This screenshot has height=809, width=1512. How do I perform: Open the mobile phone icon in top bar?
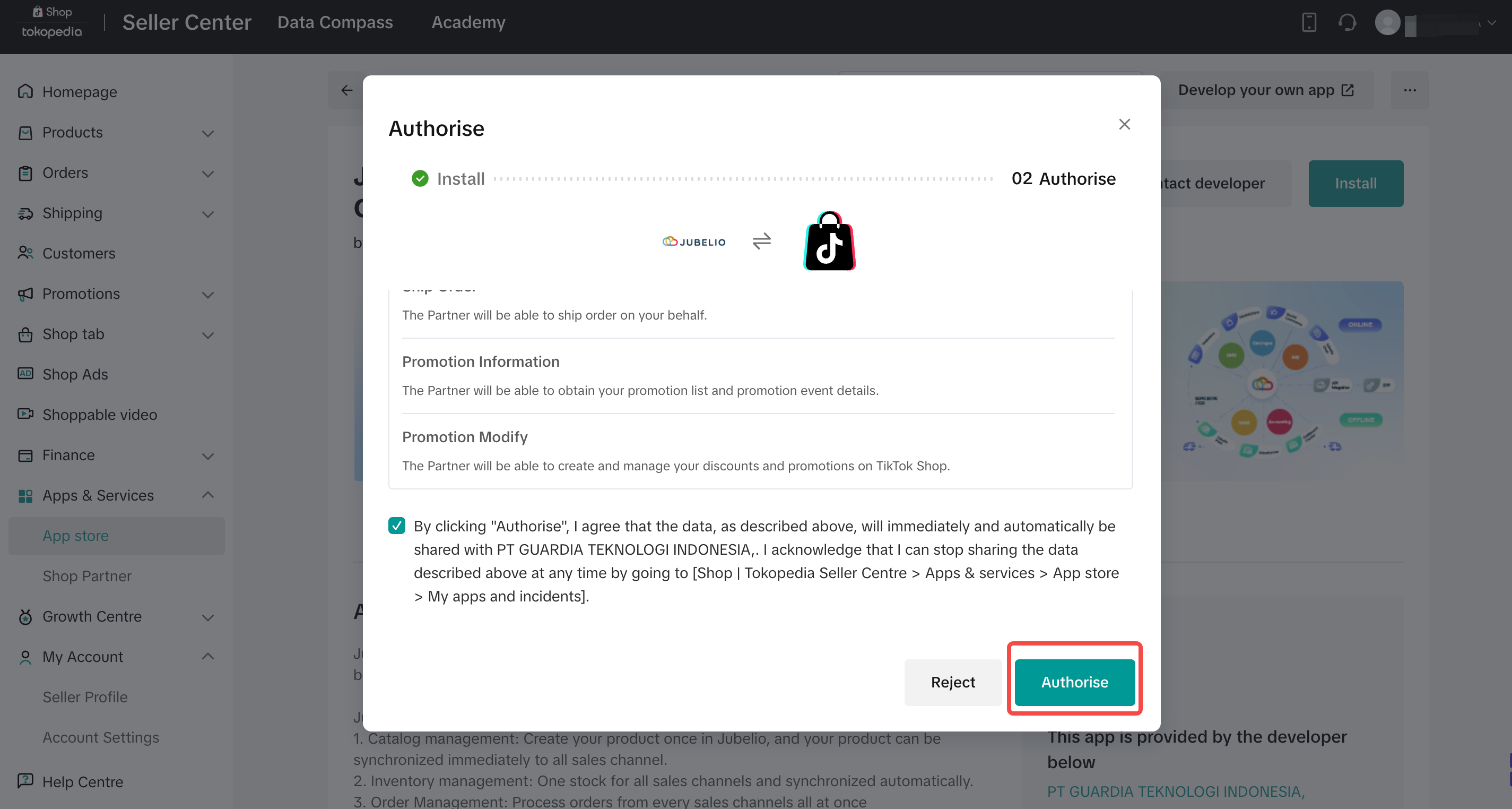(x=1309, y=23)
